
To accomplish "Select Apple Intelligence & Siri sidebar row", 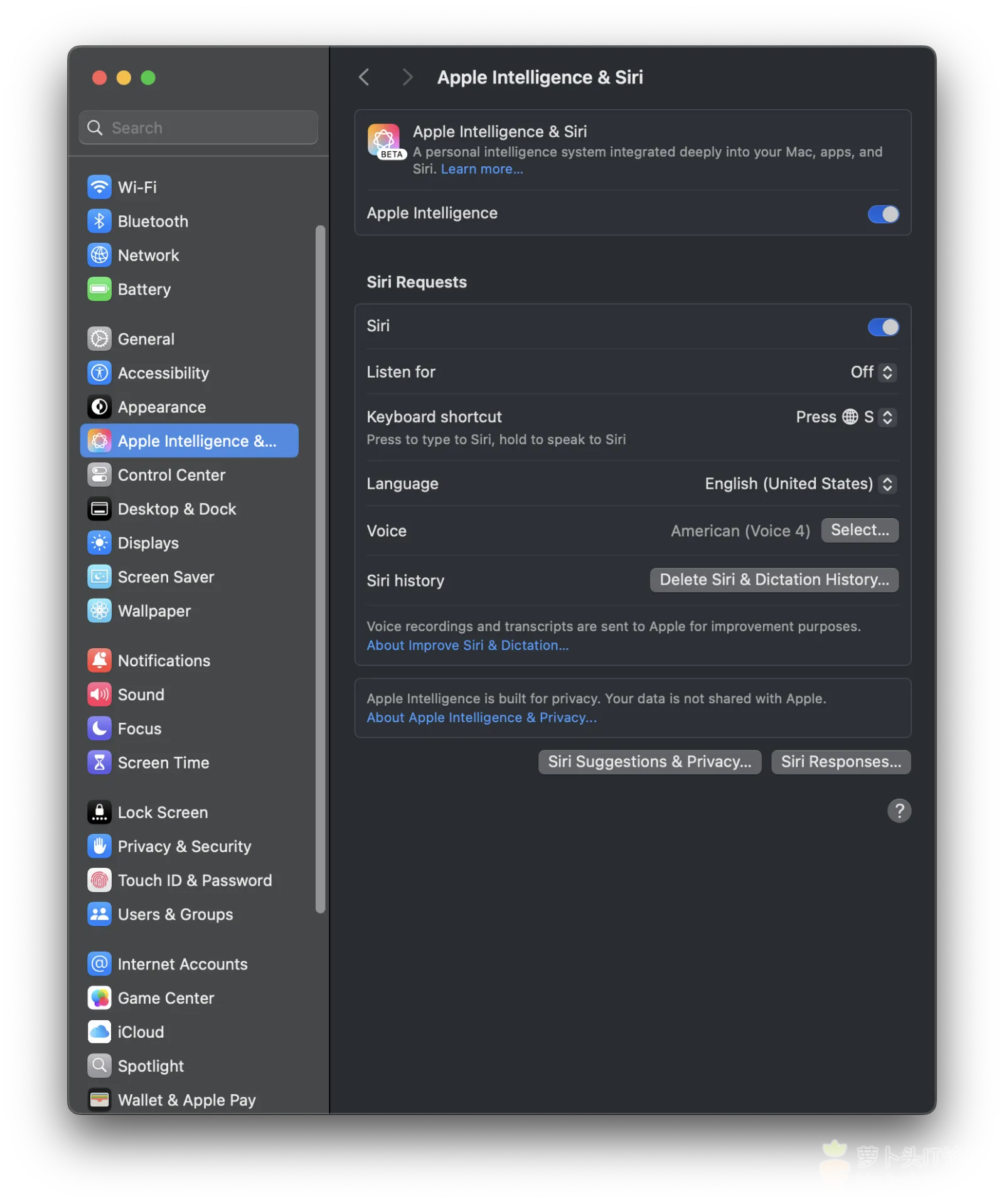I will click(x=190, y=441).
